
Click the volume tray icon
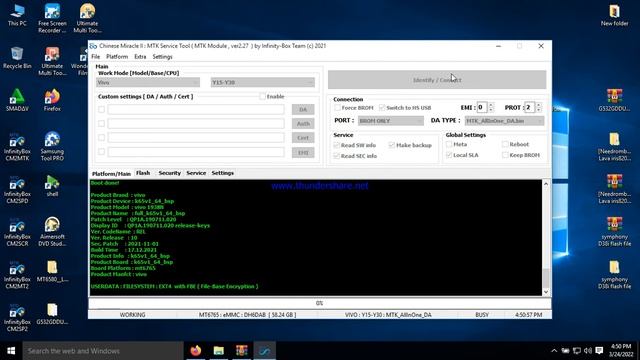click(x=588, y=351)
